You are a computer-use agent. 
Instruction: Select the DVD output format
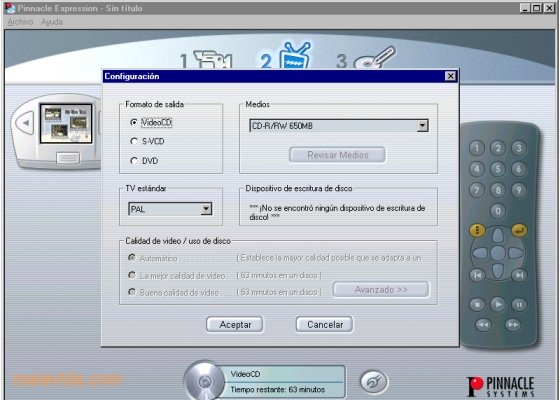point(144,161)
